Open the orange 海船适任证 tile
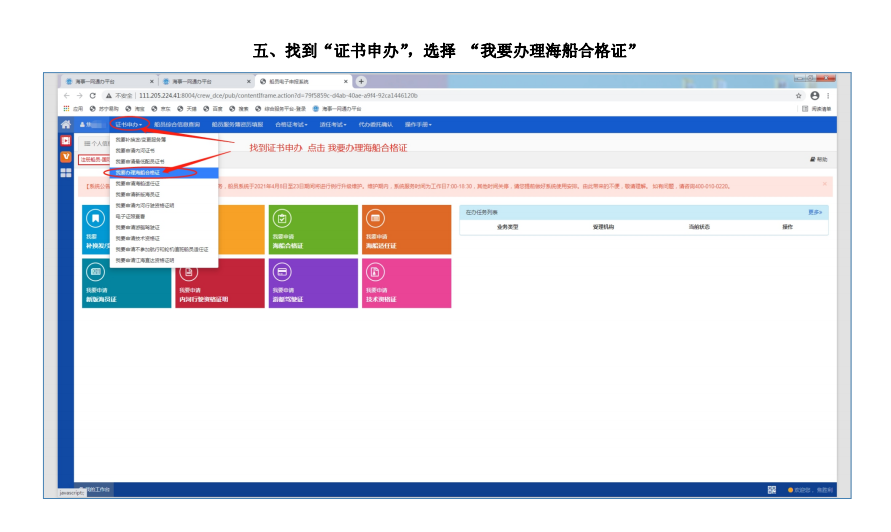 (406, 230)
